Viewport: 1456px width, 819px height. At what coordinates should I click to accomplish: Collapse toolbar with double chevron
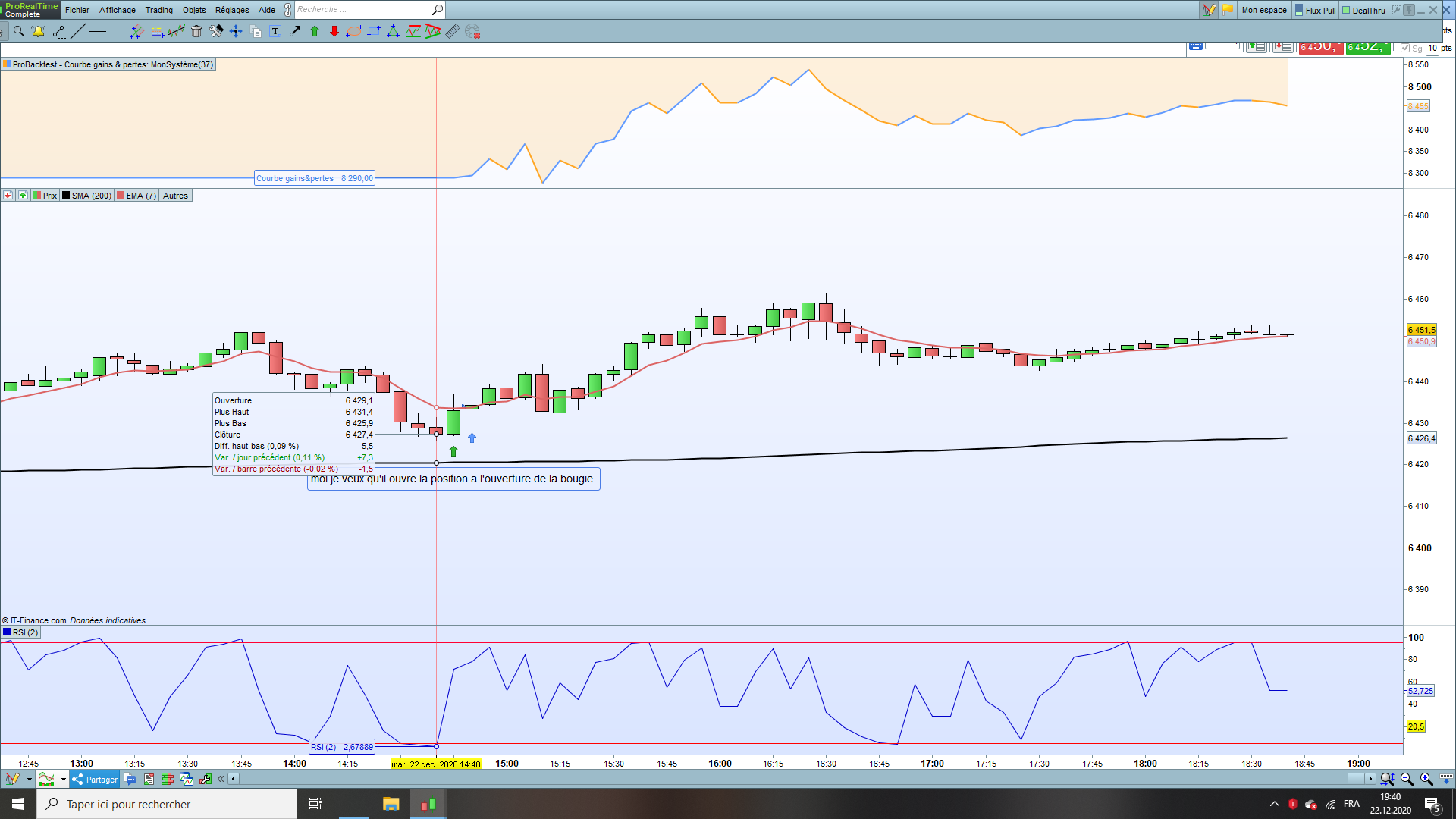coord(221,779)
